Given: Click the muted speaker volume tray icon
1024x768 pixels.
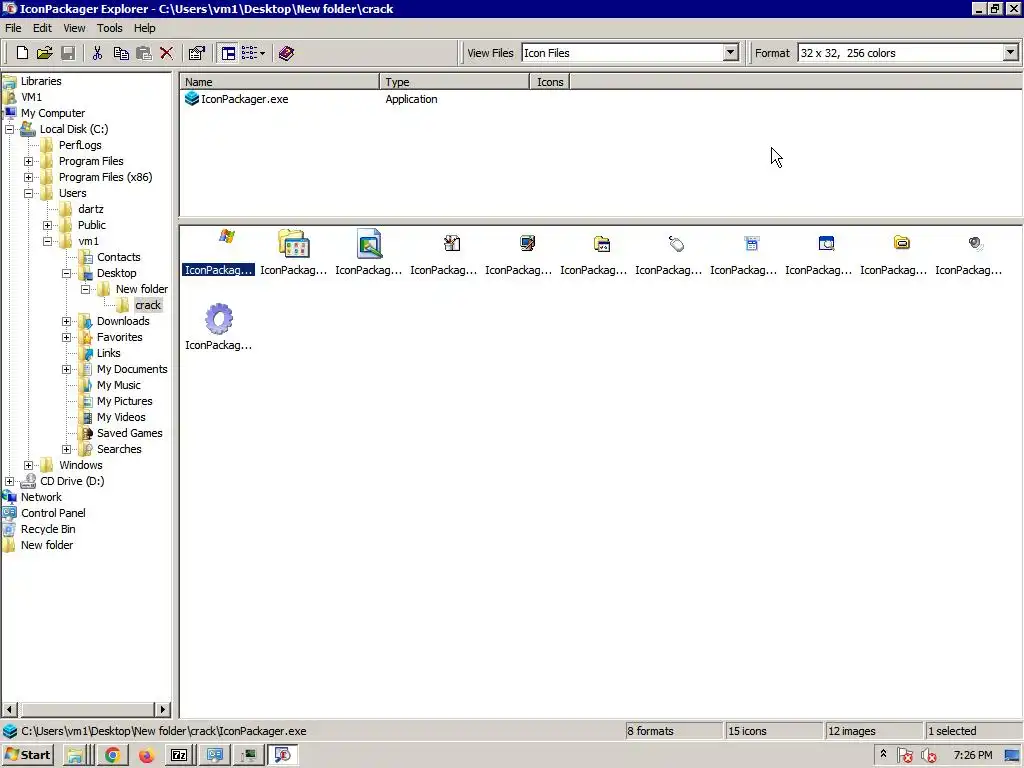Looking at the screenshot, I should pyautogui.click(x=928, y=756).
